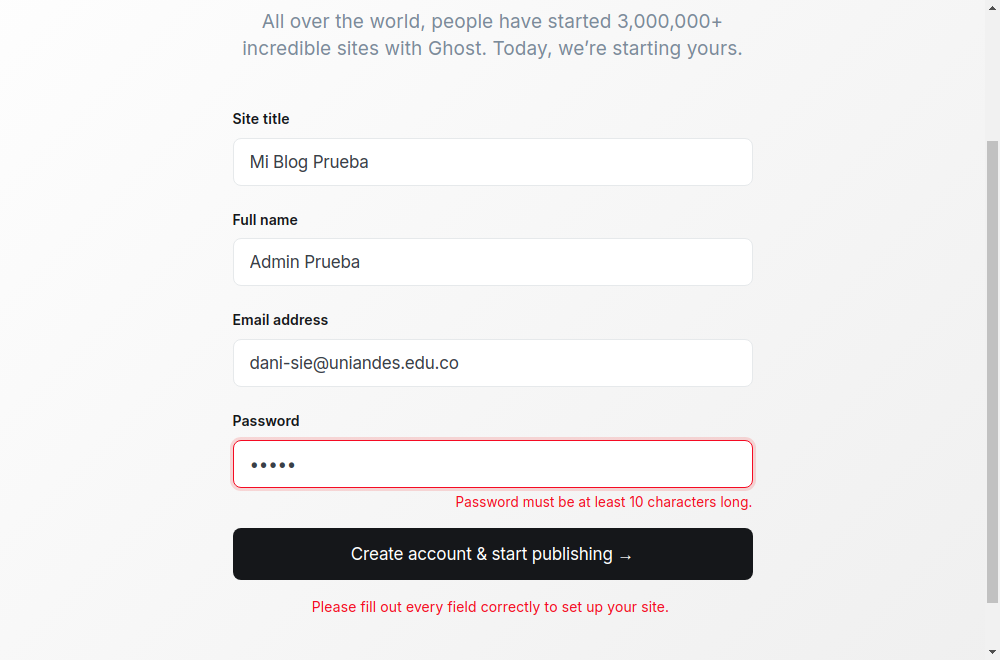Click the password length error message
This screenshot has height=660, width=1000.
click(603, 502)
